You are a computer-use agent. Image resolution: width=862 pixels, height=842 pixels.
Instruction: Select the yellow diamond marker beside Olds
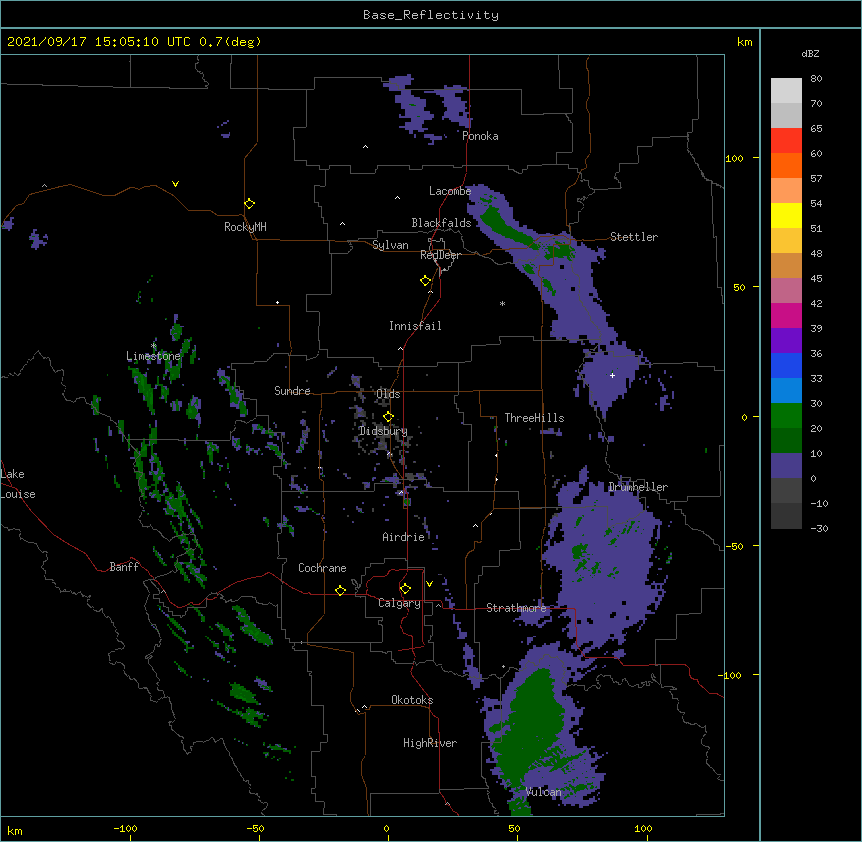pyautogui.click(x=388, y=417)
